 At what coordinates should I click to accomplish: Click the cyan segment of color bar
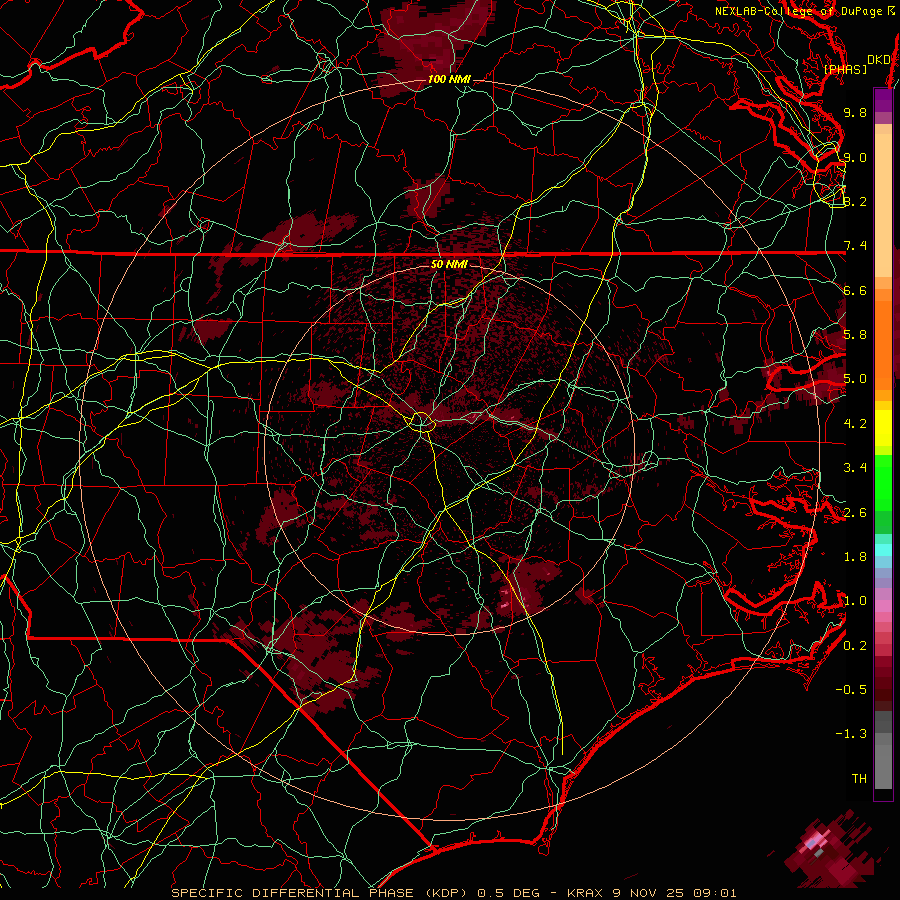[883, 549]
